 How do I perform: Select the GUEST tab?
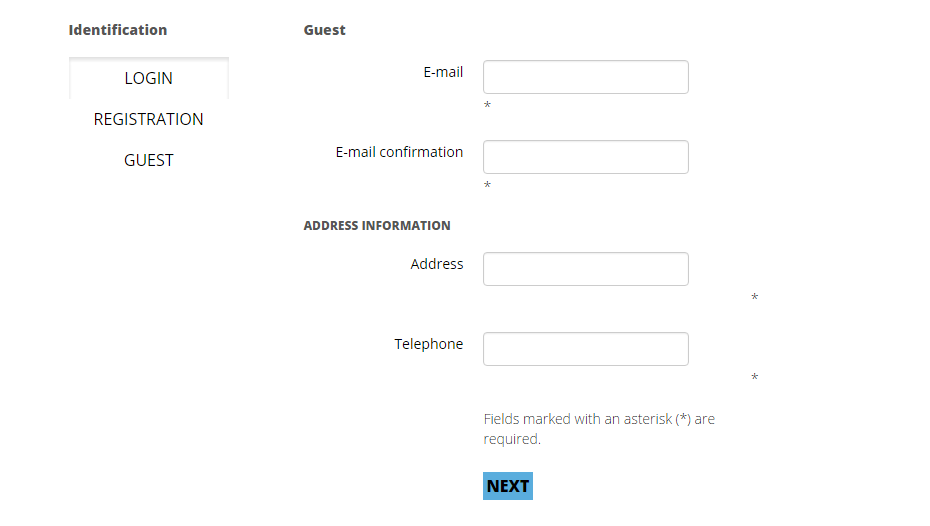pyautogui.click(x=148, y=160)
